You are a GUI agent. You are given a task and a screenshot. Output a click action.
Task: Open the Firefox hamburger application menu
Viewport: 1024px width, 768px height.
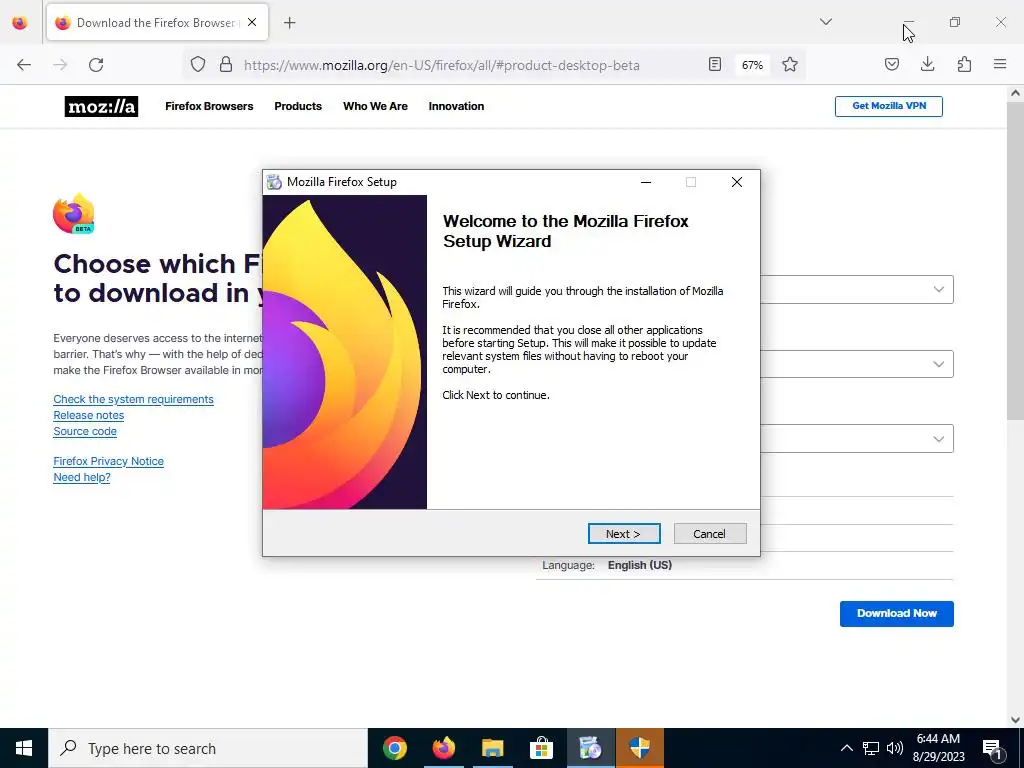click(x=1000, y=64)
